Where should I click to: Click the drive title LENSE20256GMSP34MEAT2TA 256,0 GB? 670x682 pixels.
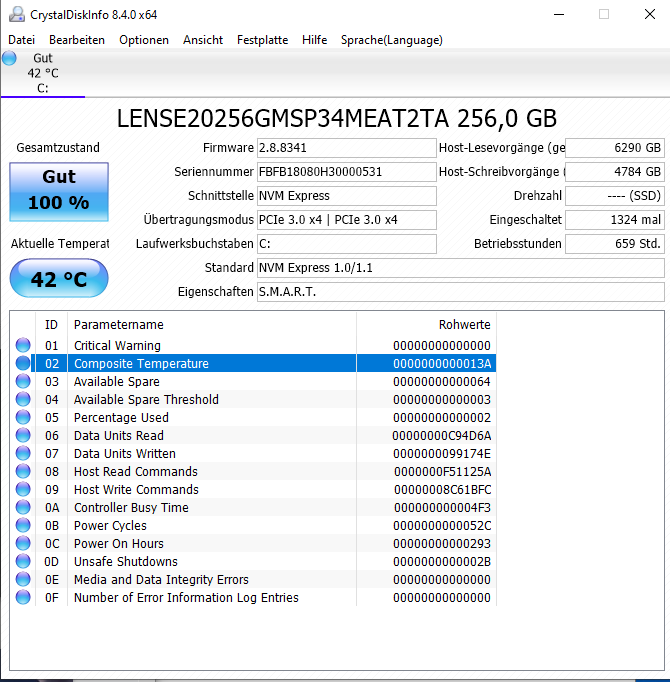coord(337,118)
